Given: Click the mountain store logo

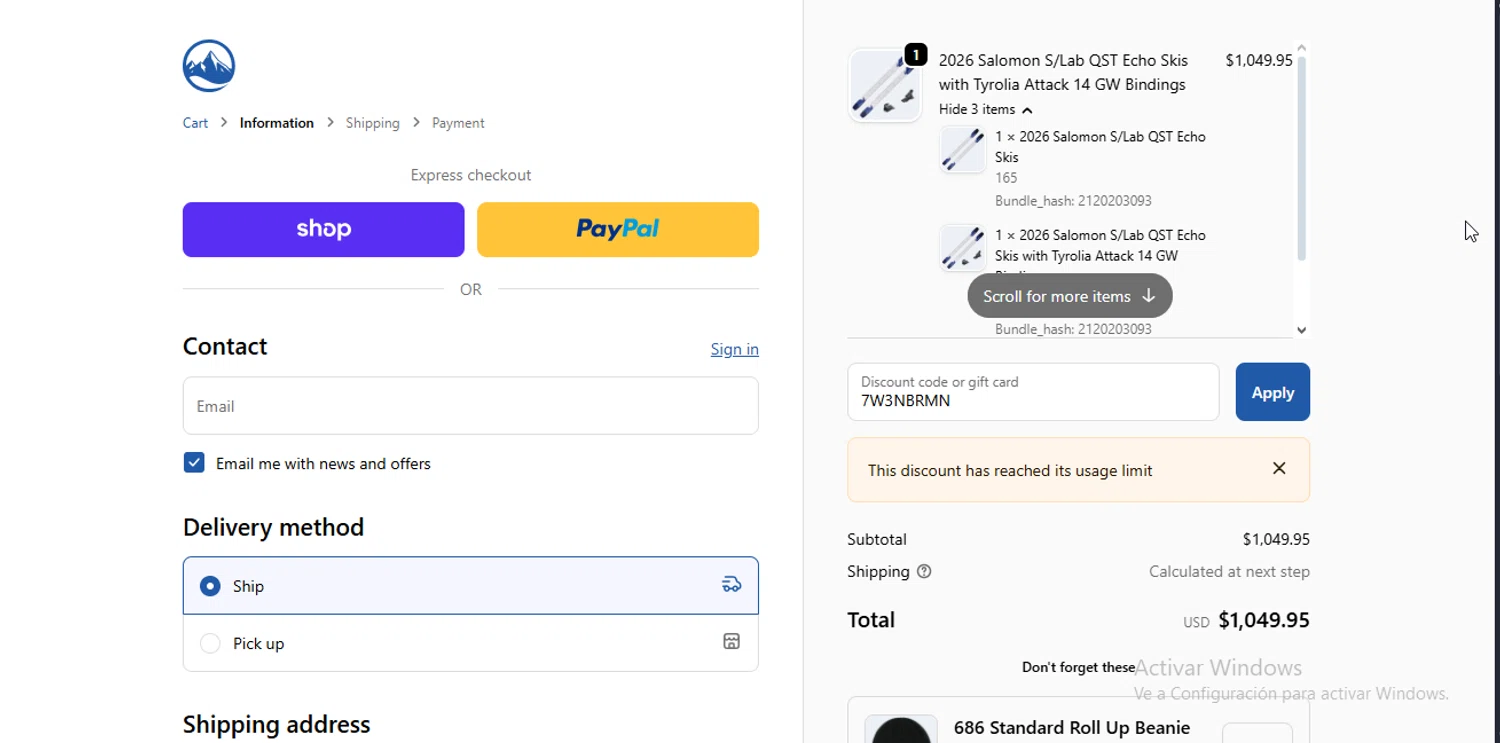Looking at the screenshot, I should click(x=209, y=66).
